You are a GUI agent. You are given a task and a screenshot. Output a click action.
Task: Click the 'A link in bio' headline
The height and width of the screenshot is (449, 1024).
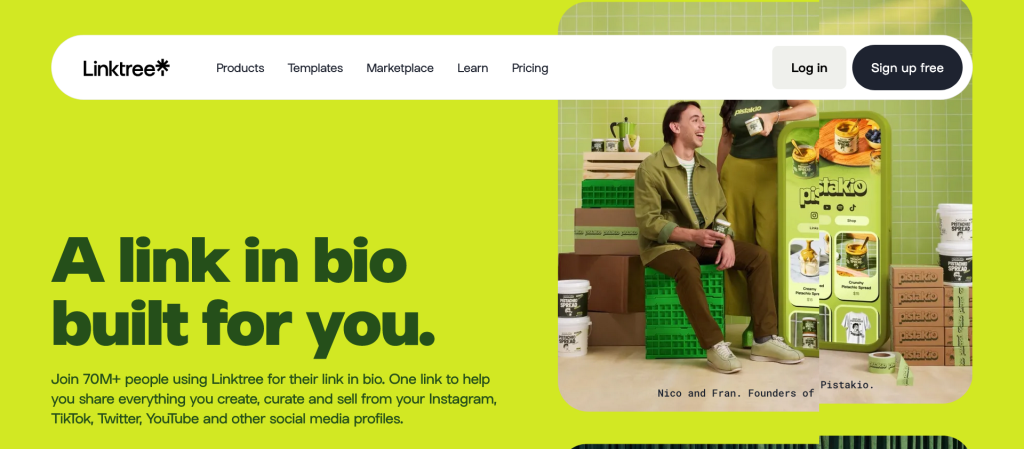(x=229, y=260)
